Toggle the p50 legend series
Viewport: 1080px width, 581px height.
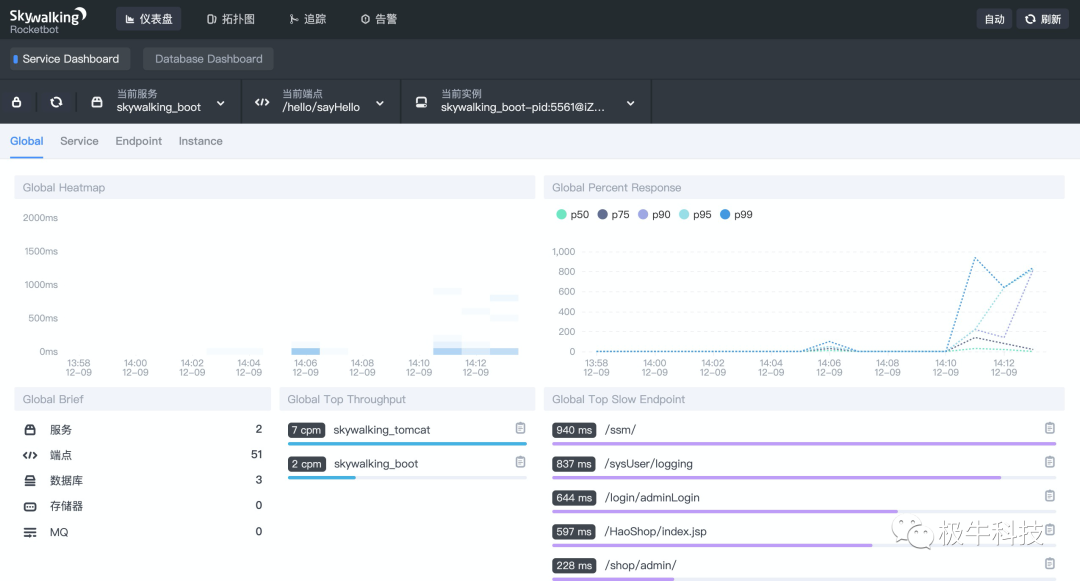[572, 214]
